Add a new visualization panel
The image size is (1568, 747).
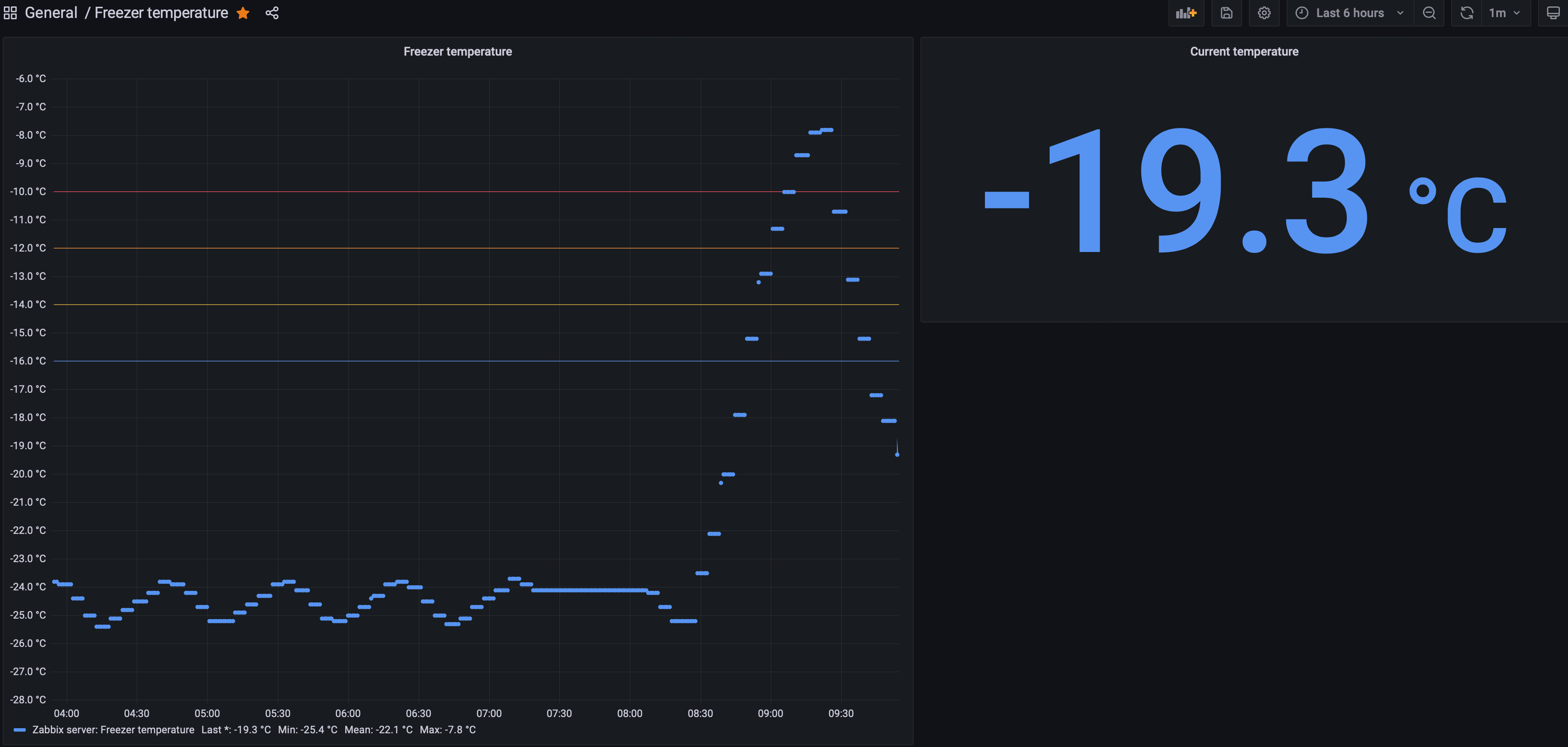tap(1186, 12)
